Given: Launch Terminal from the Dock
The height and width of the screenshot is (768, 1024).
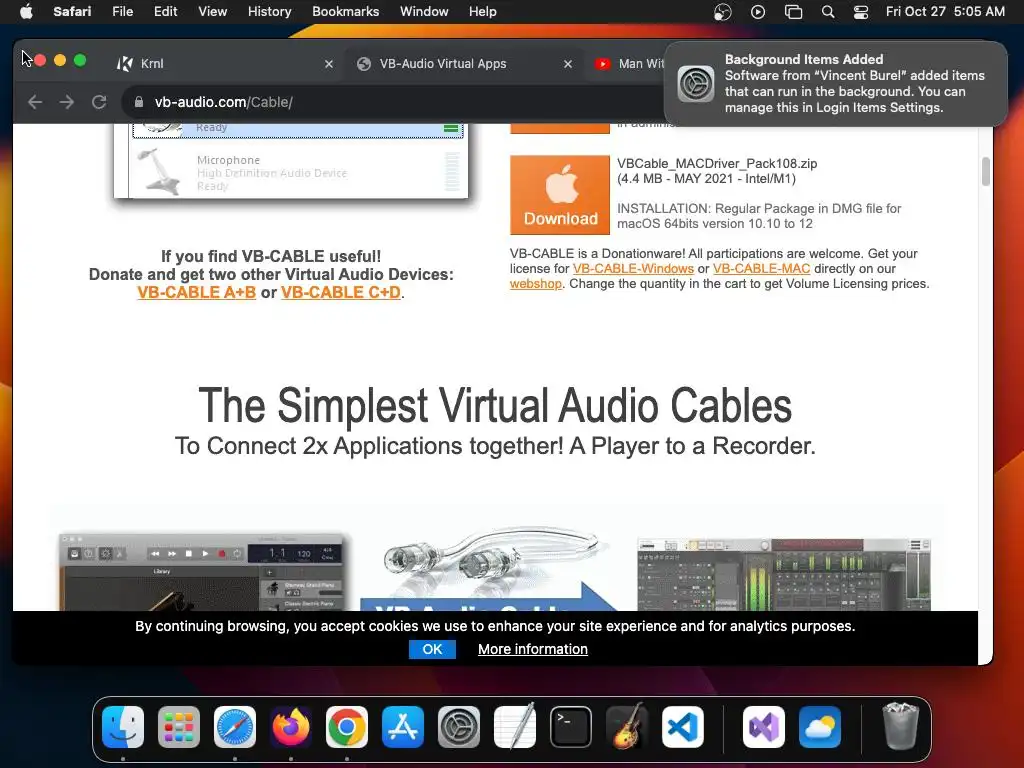Looking at the screenshot, I should [x=571, y=727].
